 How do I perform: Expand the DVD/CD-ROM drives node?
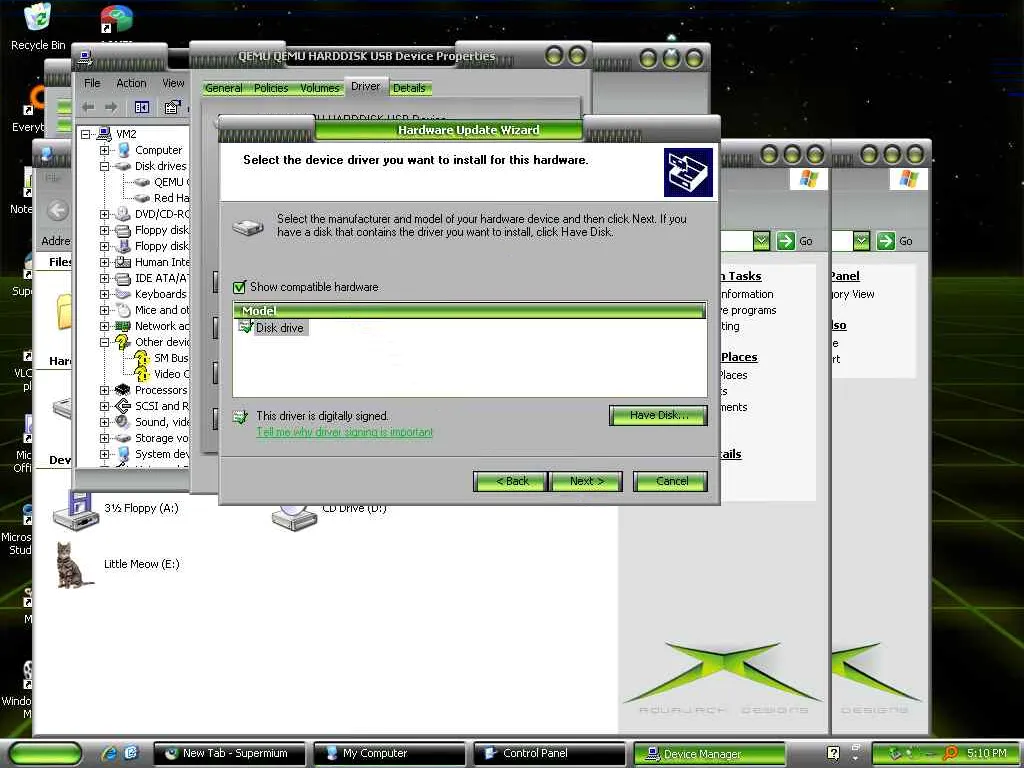tap(104, 214)
